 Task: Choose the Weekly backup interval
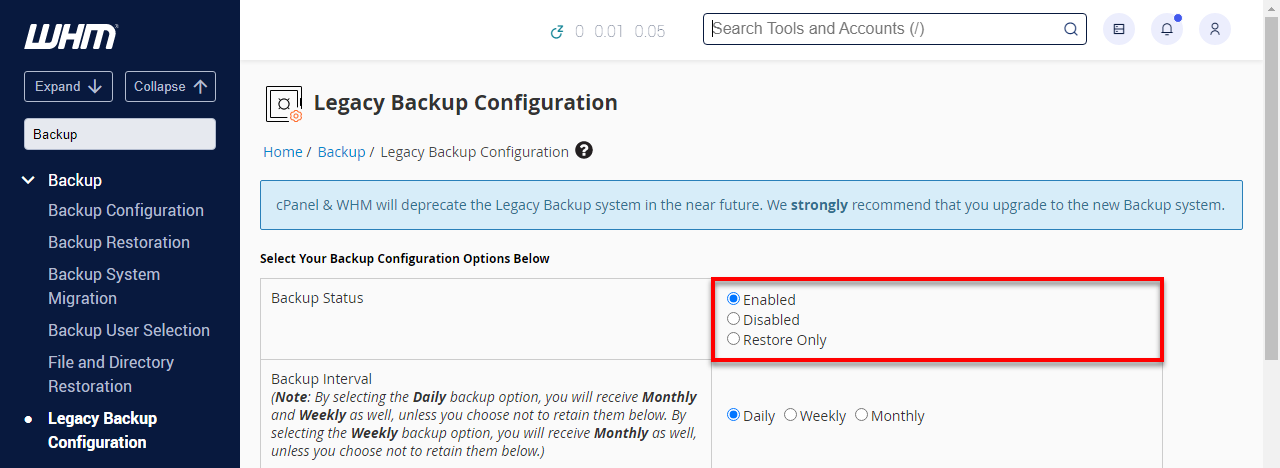[x=791, y=414]
